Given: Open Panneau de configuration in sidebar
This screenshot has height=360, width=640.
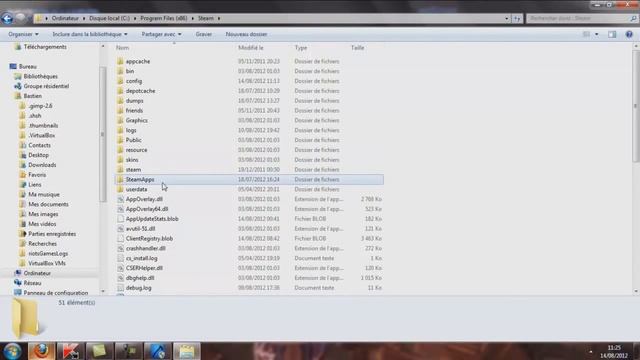Looking at the screenshot, I should 56,293.
